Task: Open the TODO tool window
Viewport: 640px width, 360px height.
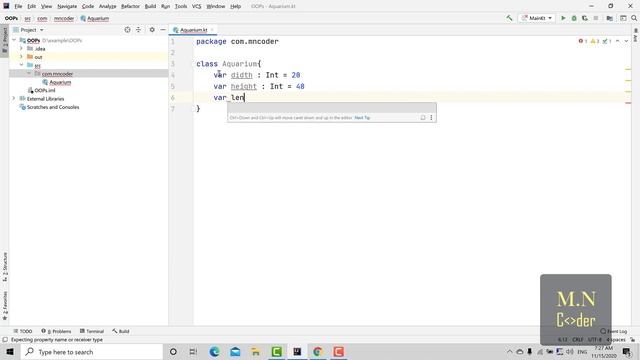Action: click(x=22, y=331)
